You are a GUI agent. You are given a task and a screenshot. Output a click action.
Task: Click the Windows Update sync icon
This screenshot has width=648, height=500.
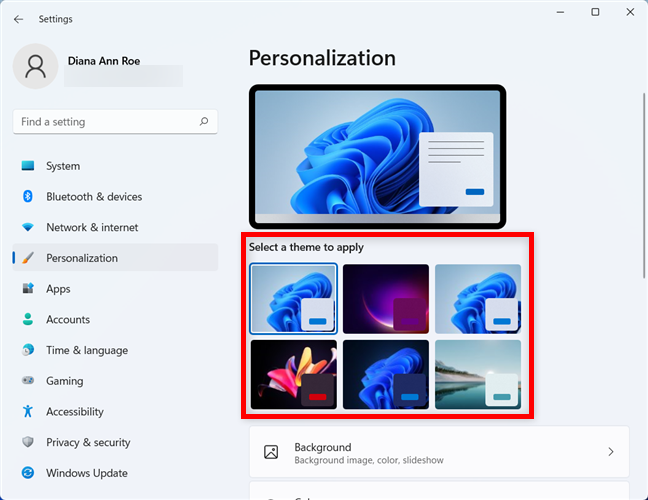point(28,472)
